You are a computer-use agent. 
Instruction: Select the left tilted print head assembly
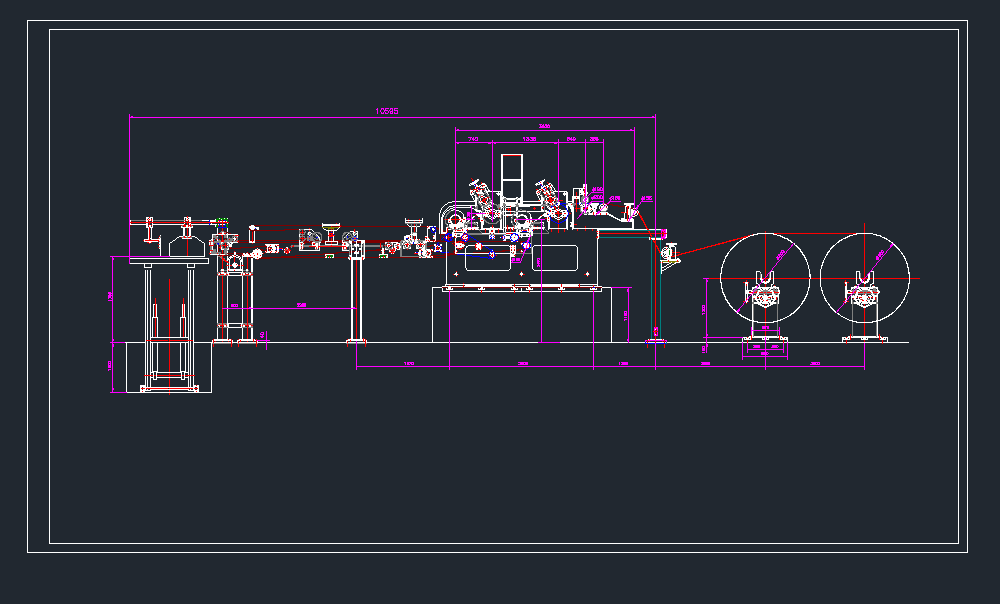click(483, 202)
